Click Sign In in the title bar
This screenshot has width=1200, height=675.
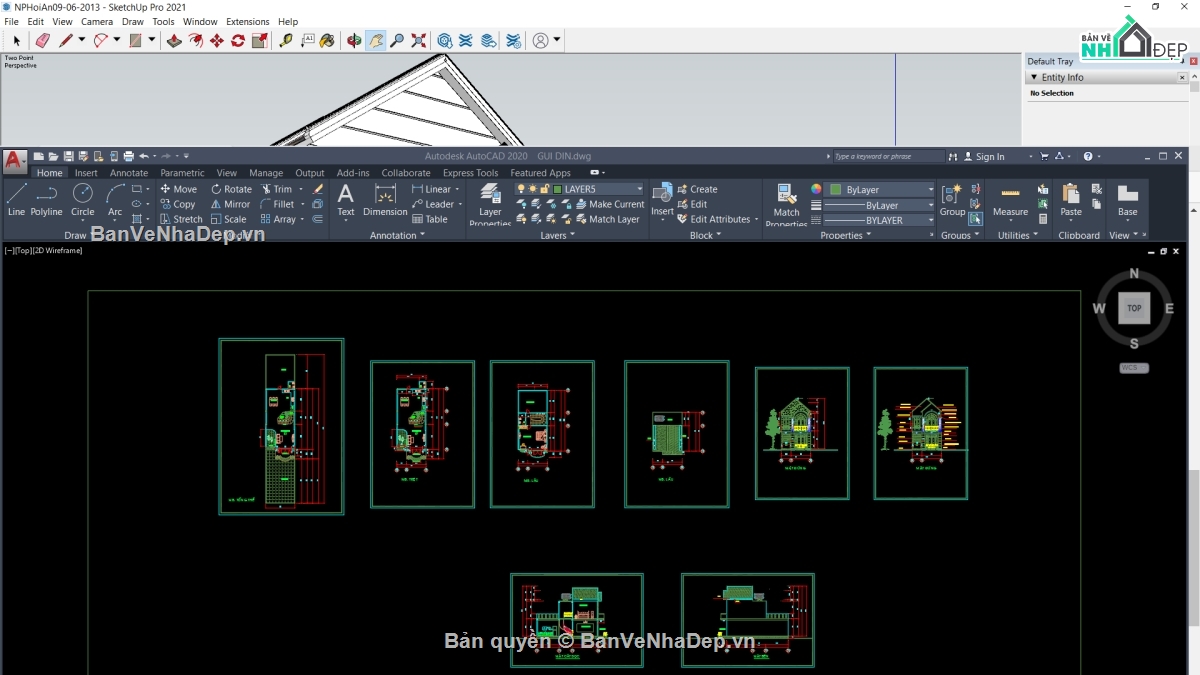click(x=988, y=156)
